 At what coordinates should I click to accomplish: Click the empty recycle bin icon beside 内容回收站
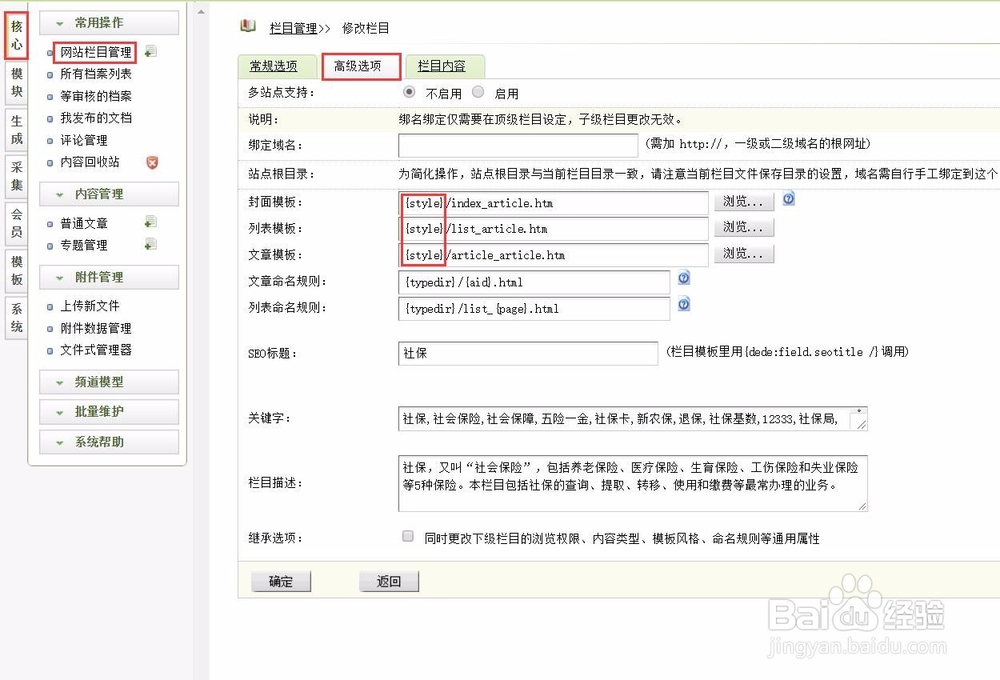(x=153, y=163)
